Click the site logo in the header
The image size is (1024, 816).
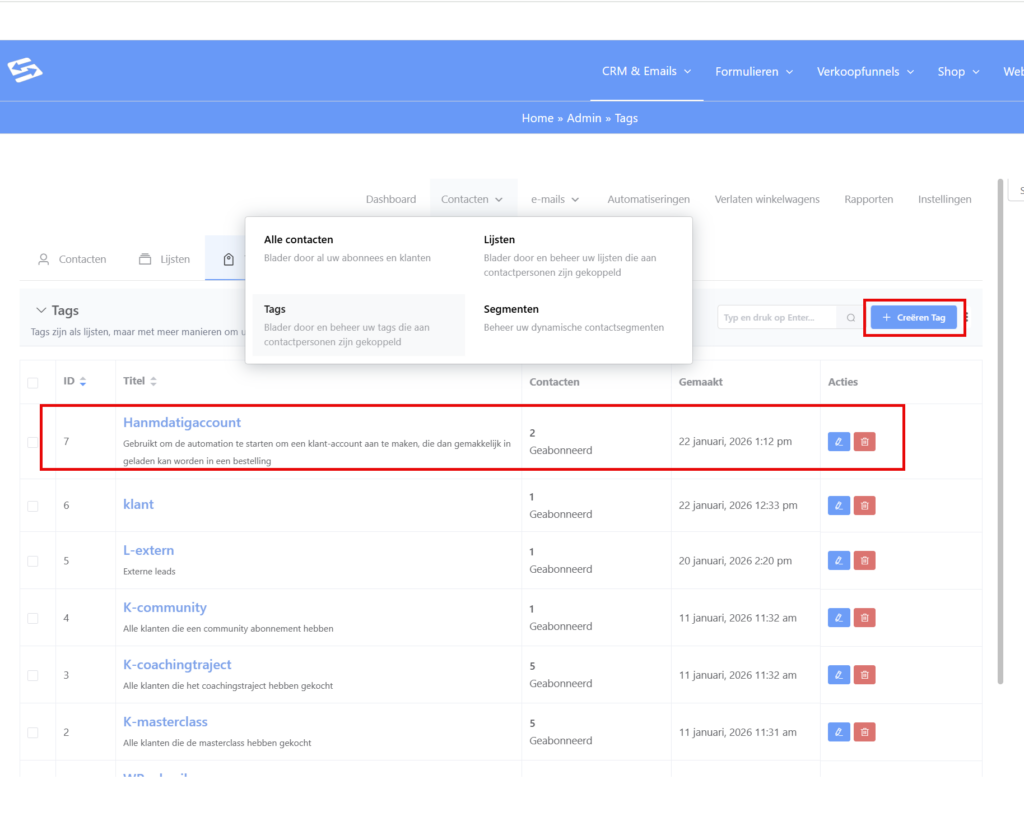point(25,70)
